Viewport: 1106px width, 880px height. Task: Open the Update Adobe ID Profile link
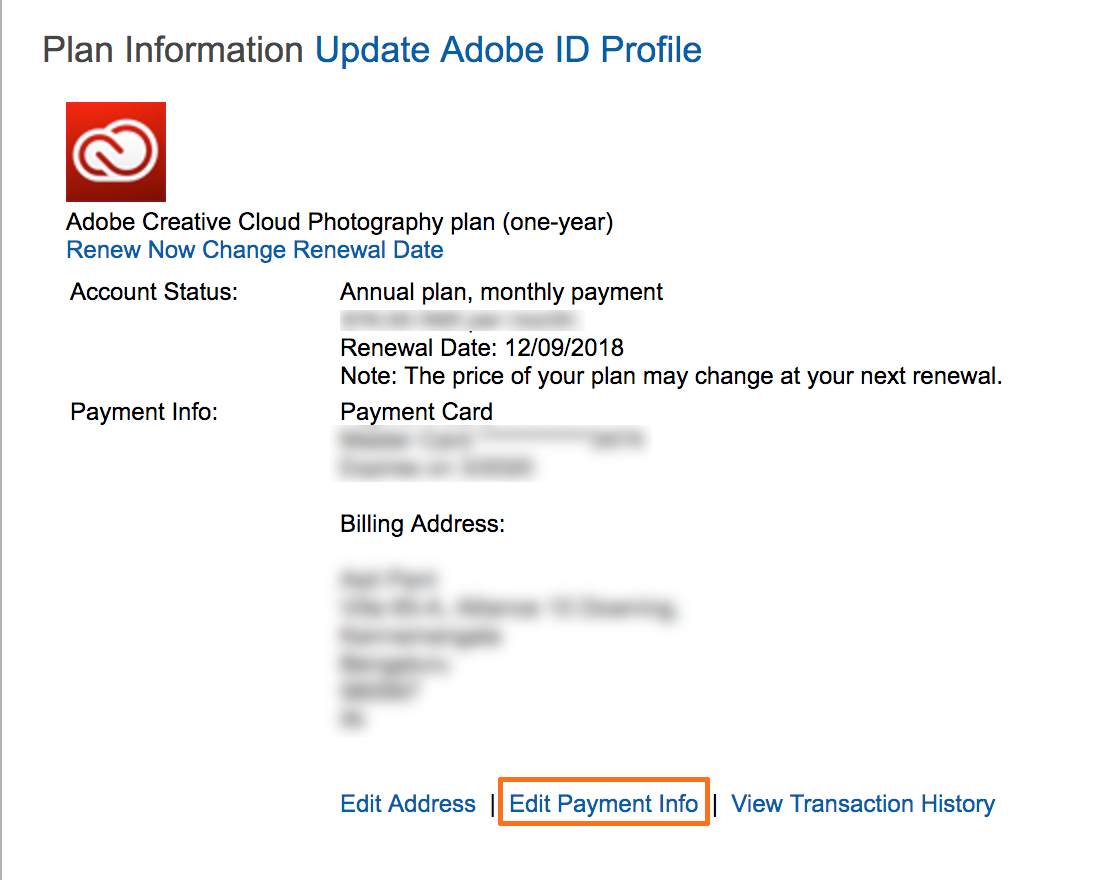(x=508, y=49)
